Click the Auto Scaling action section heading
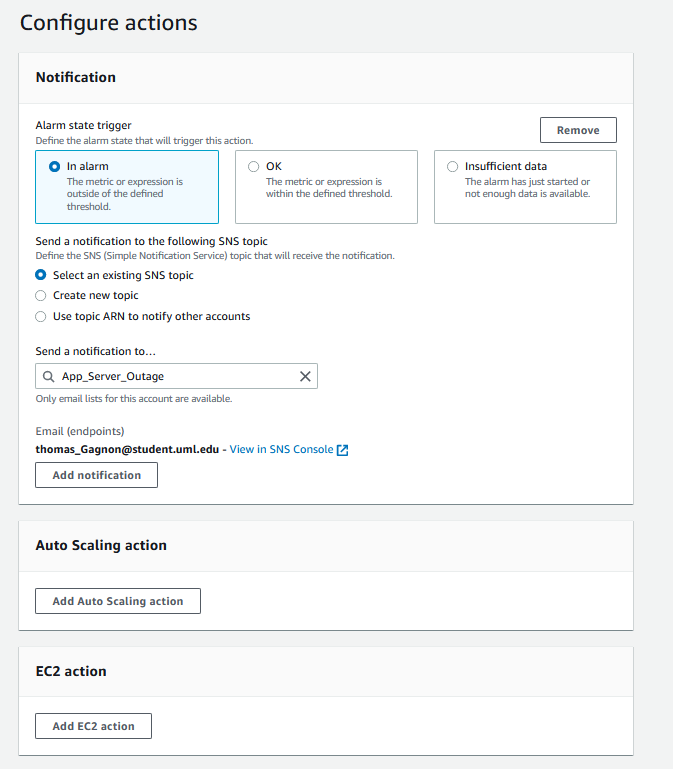 101,545
